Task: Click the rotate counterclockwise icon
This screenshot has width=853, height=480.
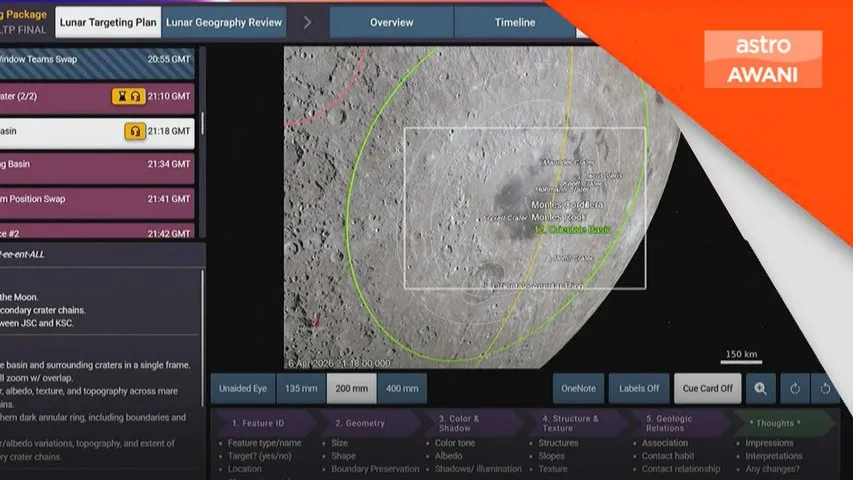Action: [826, 388]
